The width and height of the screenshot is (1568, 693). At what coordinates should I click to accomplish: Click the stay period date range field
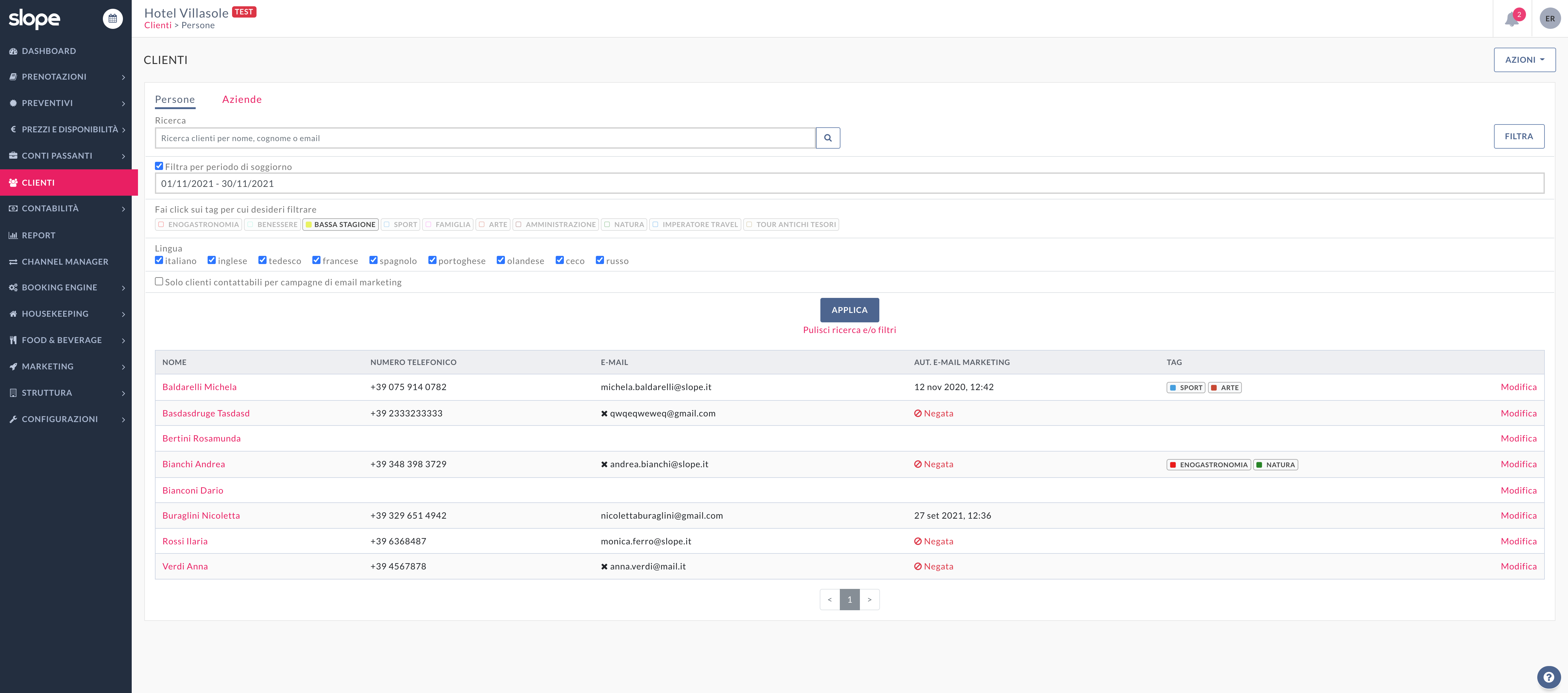click(x=849, y=183)
